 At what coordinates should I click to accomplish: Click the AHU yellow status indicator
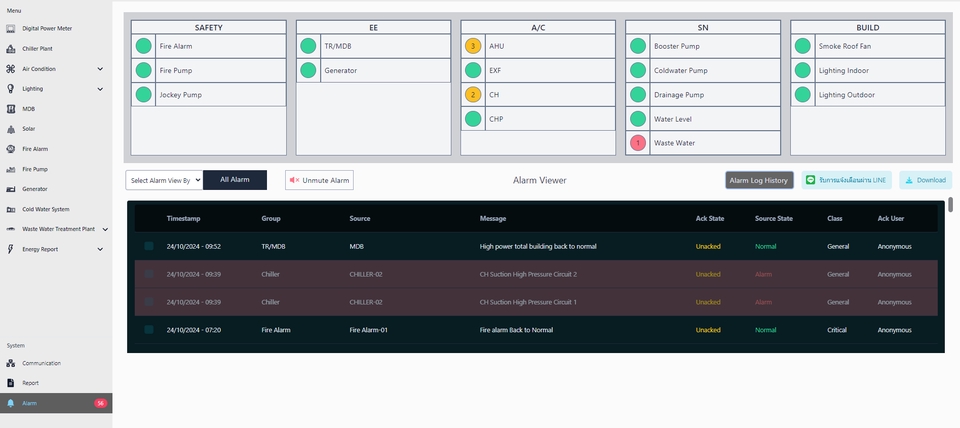[473, 47]
